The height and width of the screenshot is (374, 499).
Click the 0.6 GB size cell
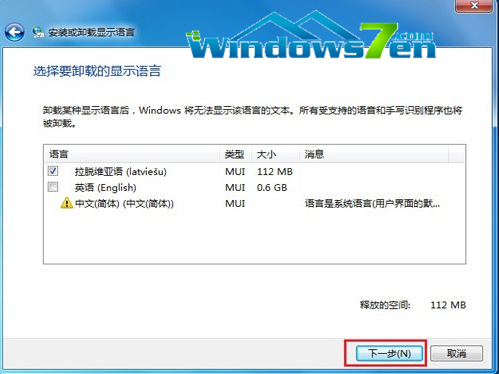click(x=272, y=188)
